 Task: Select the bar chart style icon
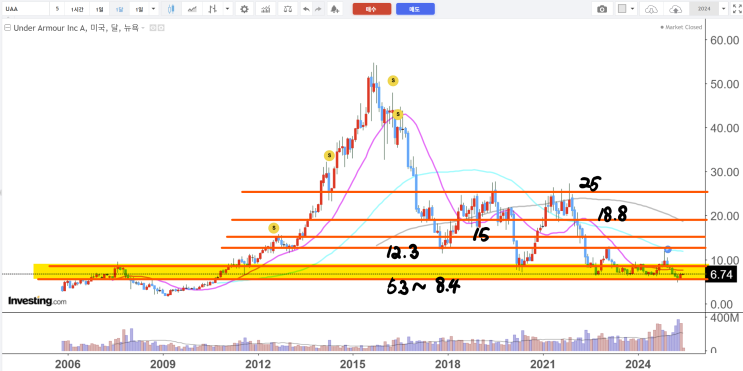[214, 9]
